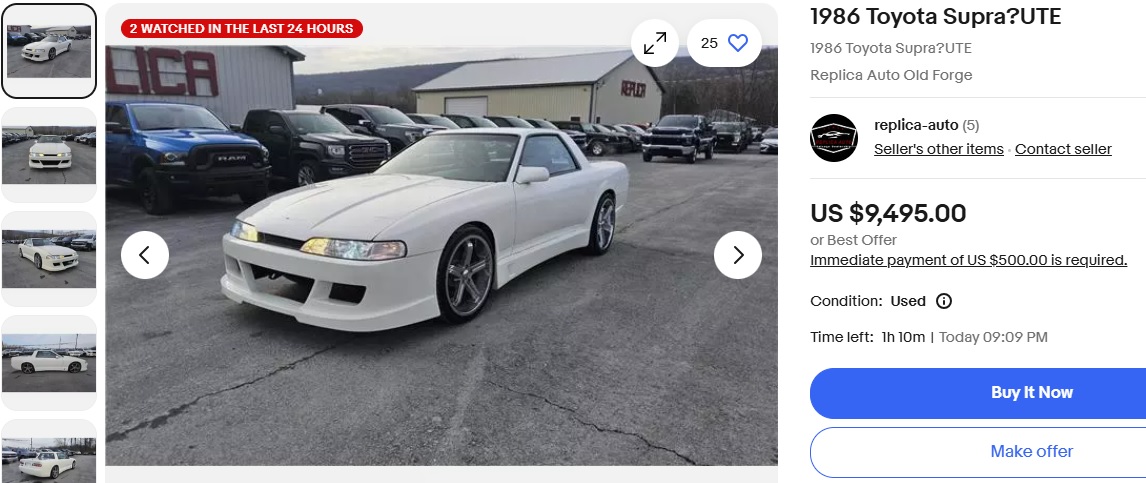Click the Make offer button
Image resolution: width=1146 pixels, height=483 pixels.
tap(1031, 452)
